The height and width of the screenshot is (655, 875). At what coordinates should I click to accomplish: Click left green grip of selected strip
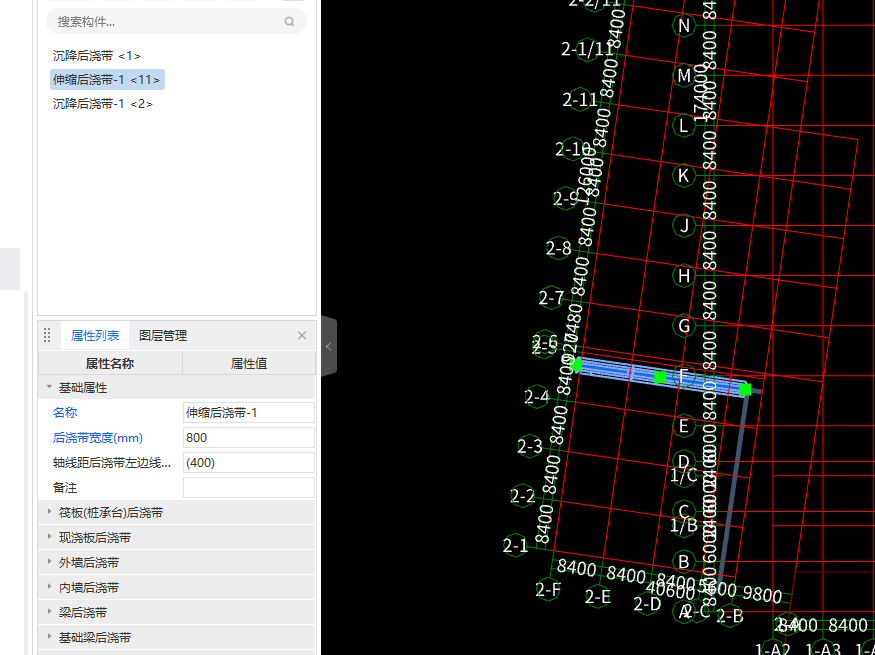[576, 365]
